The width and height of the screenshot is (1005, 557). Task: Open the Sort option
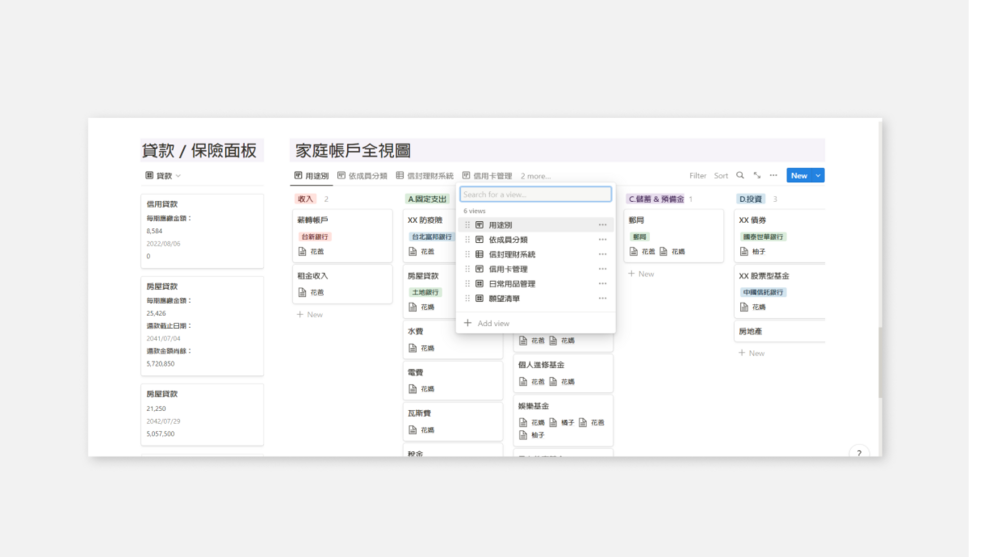click(x=721, y=176)
